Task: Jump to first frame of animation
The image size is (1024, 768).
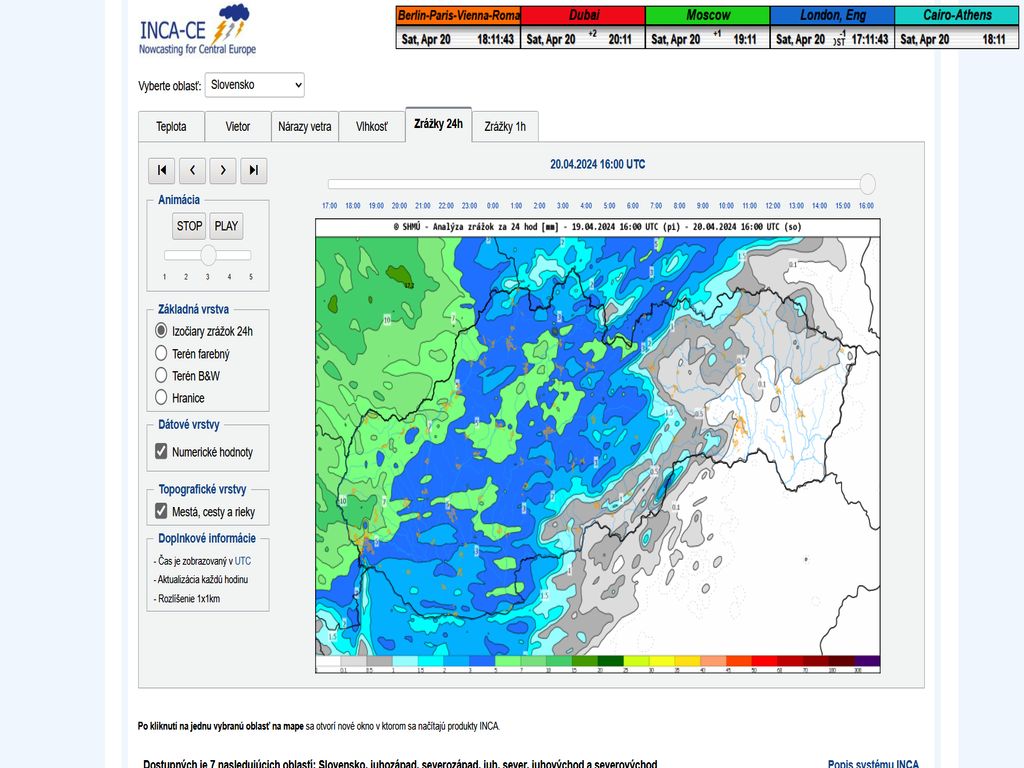Action: [x=161, y=171]
